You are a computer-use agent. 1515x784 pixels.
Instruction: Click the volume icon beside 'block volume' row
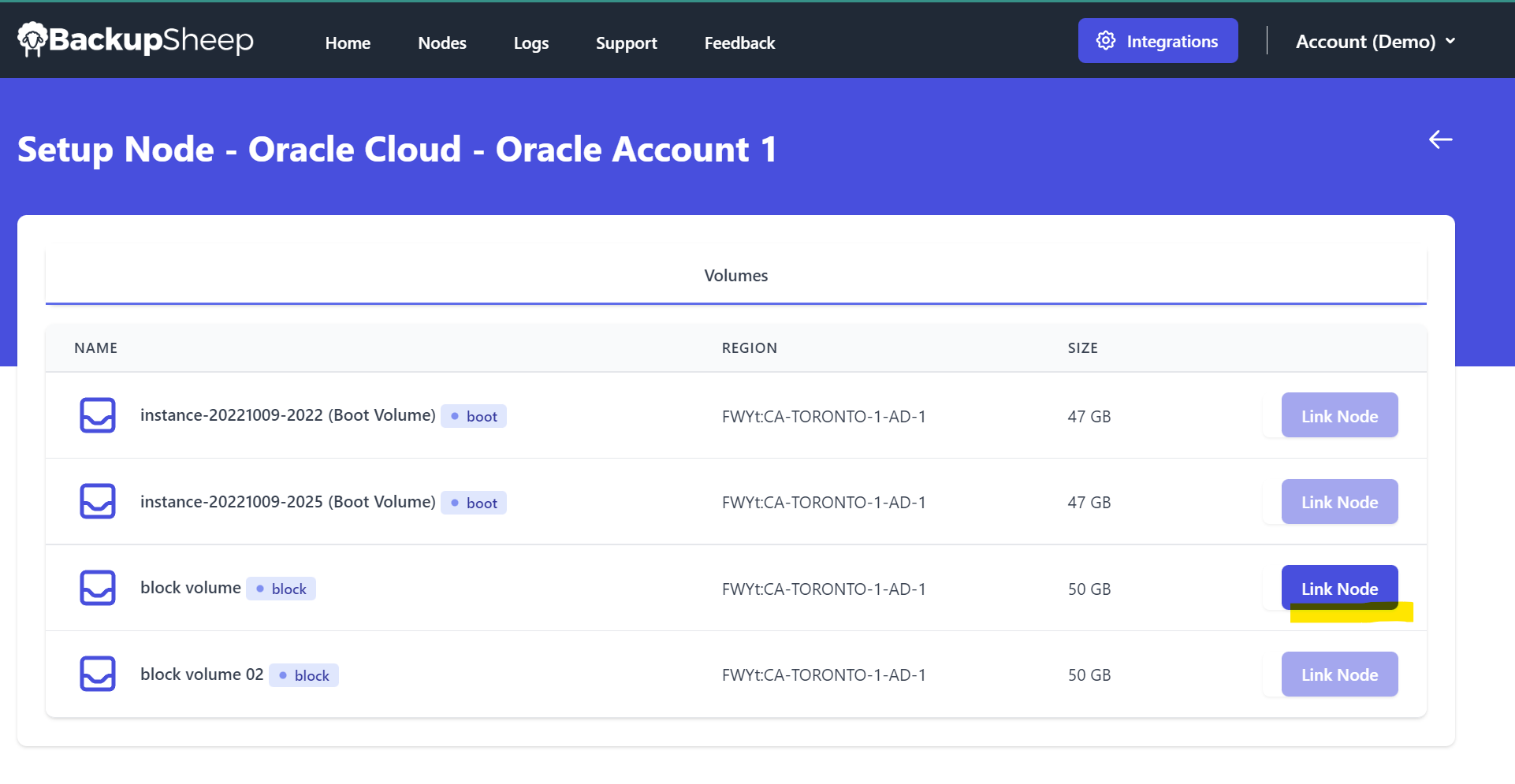click(98, 588)
